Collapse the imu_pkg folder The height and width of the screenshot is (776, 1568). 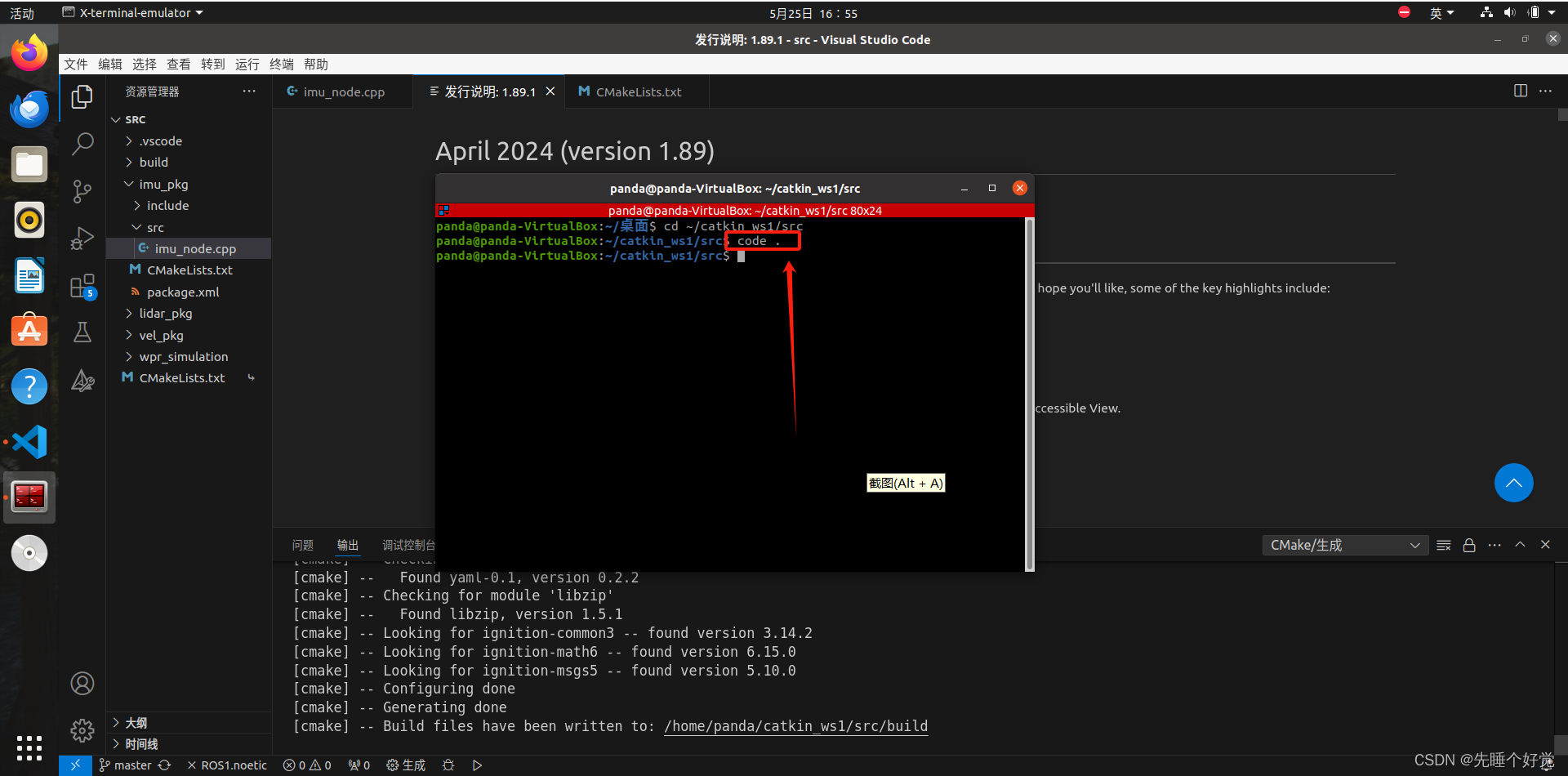tap(189, 184)
